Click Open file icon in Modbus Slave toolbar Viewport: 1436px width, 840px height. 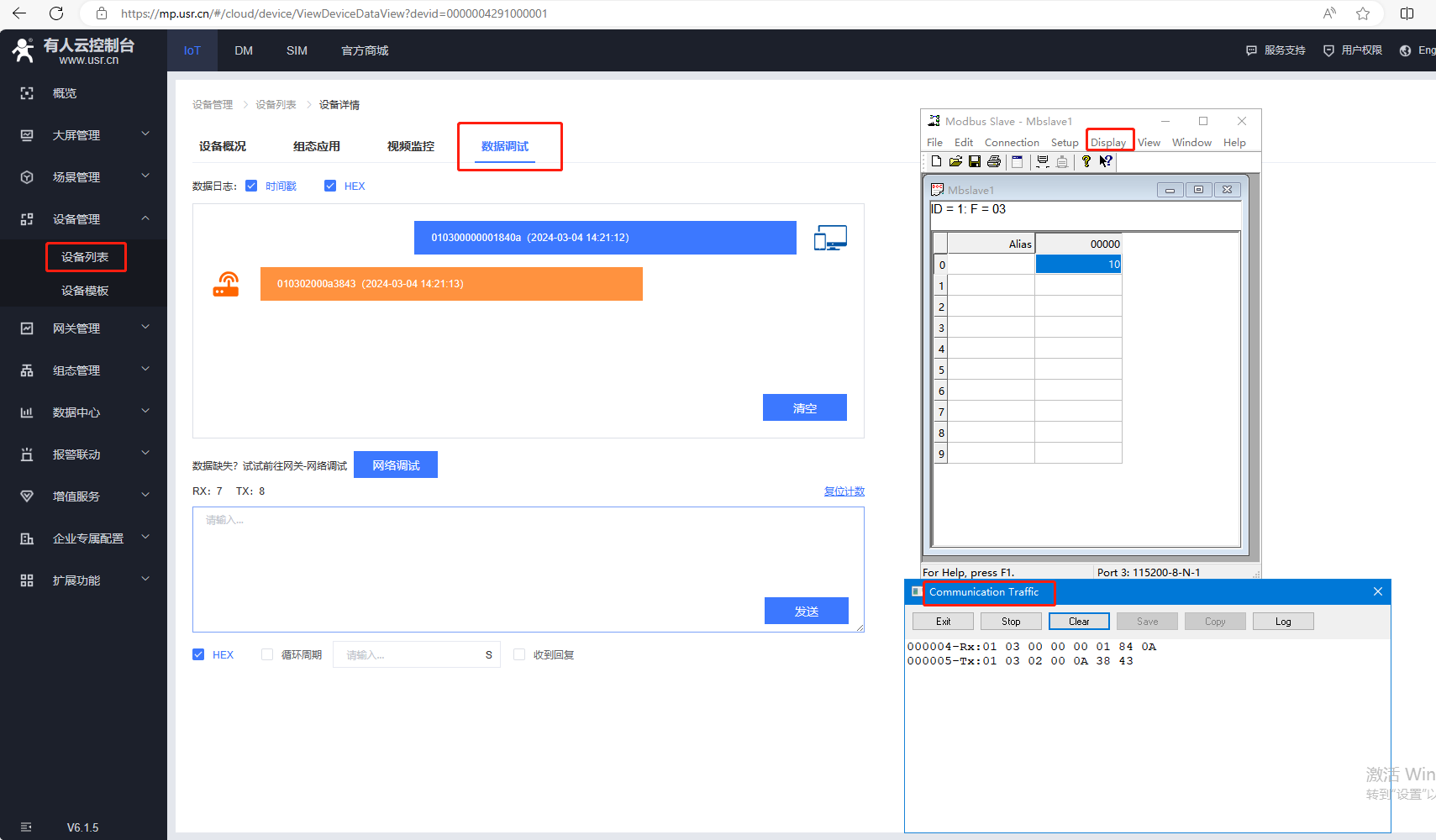point(955,161)
